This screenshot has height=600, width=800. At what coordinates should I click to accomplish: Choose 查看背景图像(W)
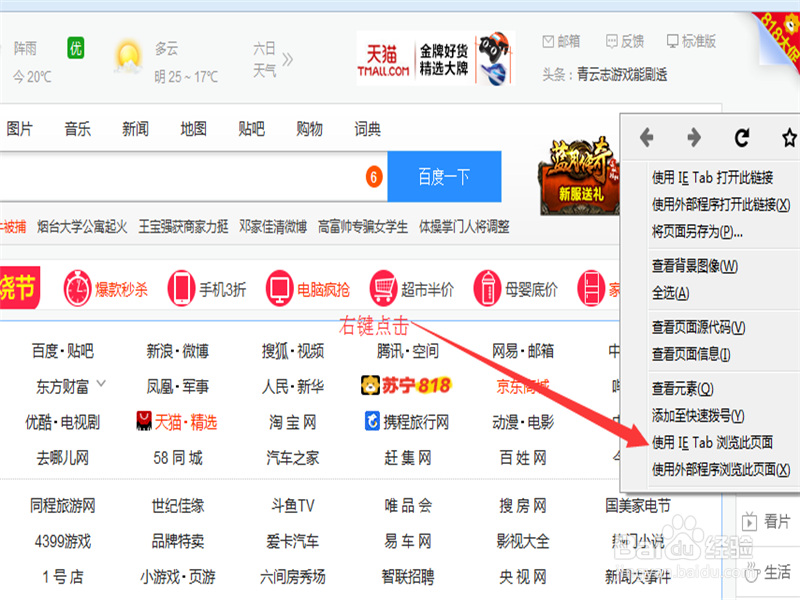point(694,266)
